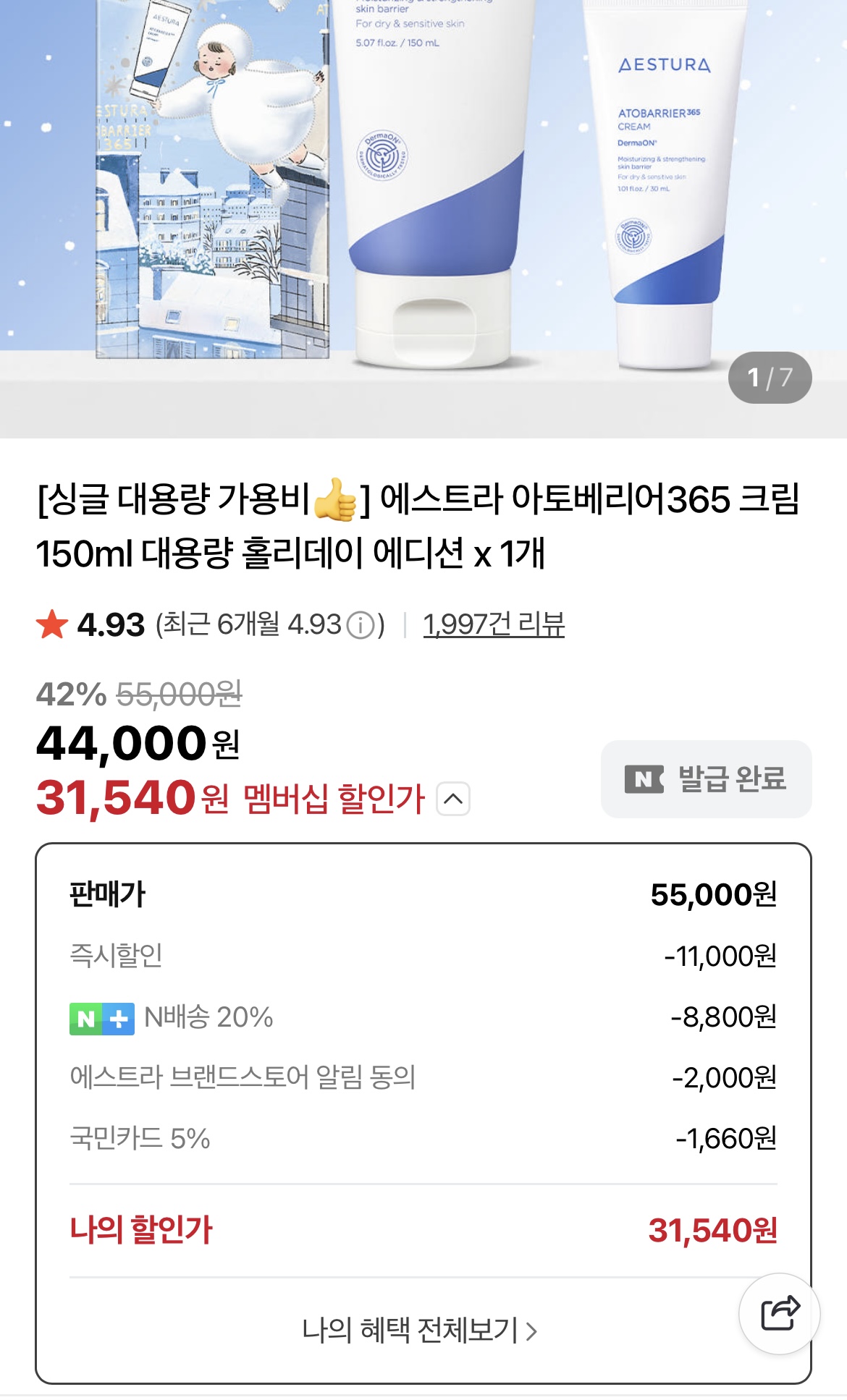Tap the 1/7 image counter badge
The width and height of the screenshot is (847, 1400).
(770, 378)
